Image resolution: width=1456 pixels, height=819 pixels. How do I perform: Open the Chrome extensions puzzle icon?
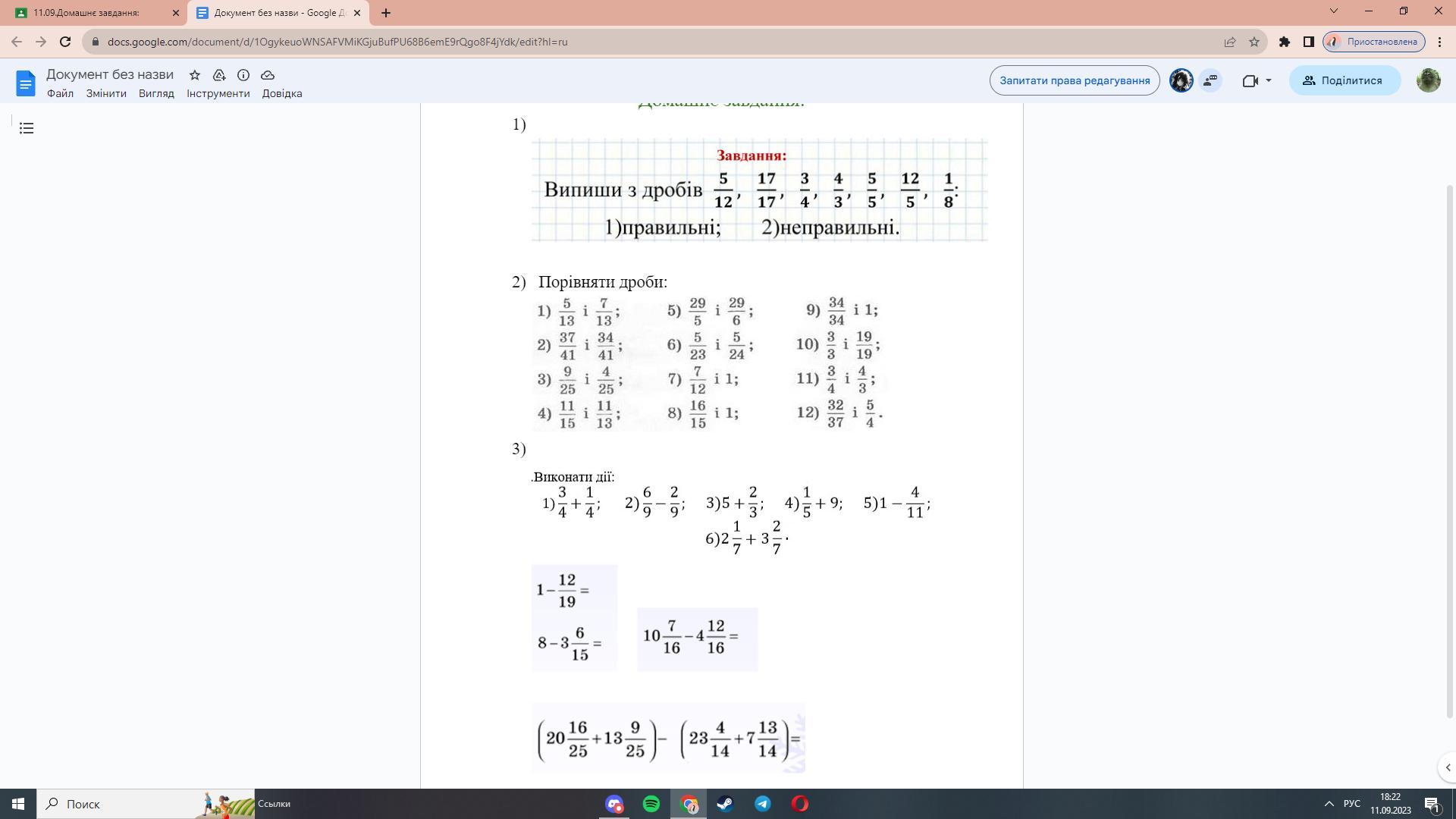[x=1285, y=42]
